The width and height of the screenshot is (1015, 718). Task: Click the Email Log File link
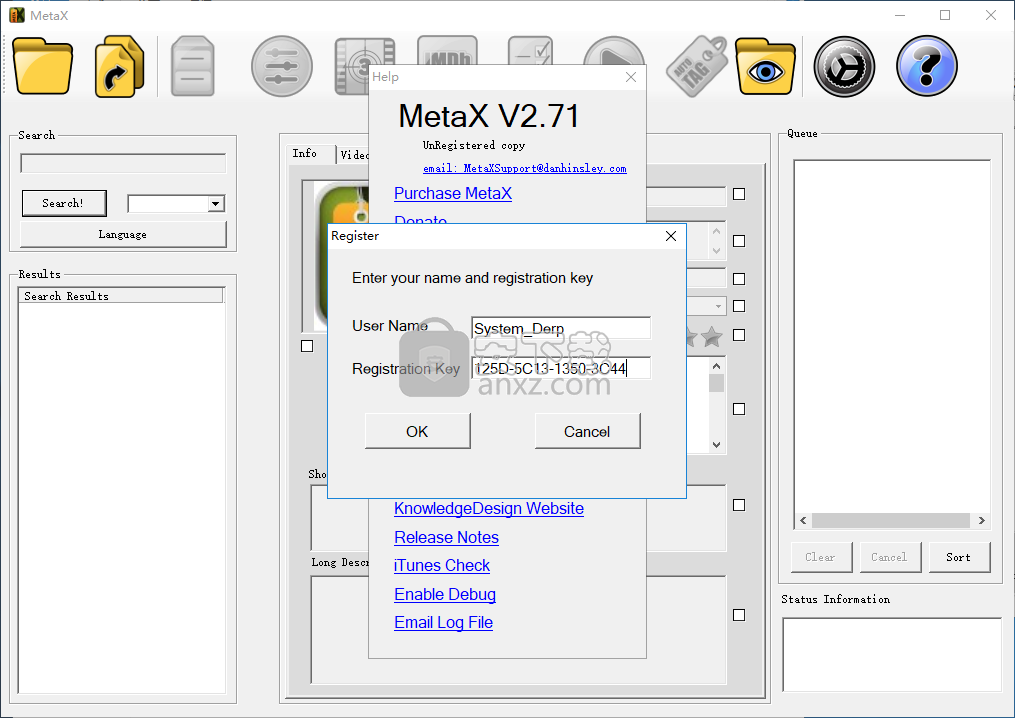pyautogui.click(x=443, y=623)
